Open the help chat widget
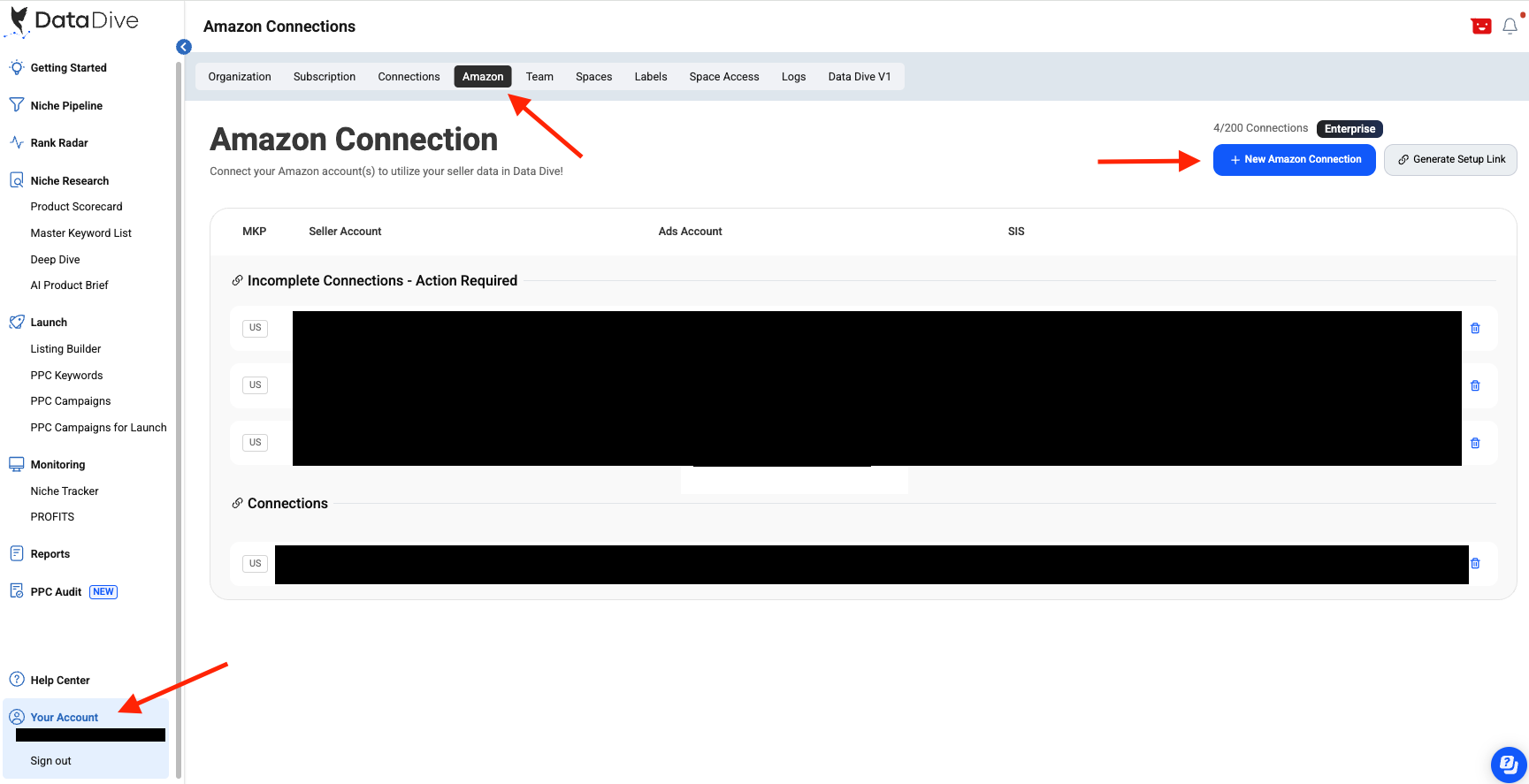 1508,765
